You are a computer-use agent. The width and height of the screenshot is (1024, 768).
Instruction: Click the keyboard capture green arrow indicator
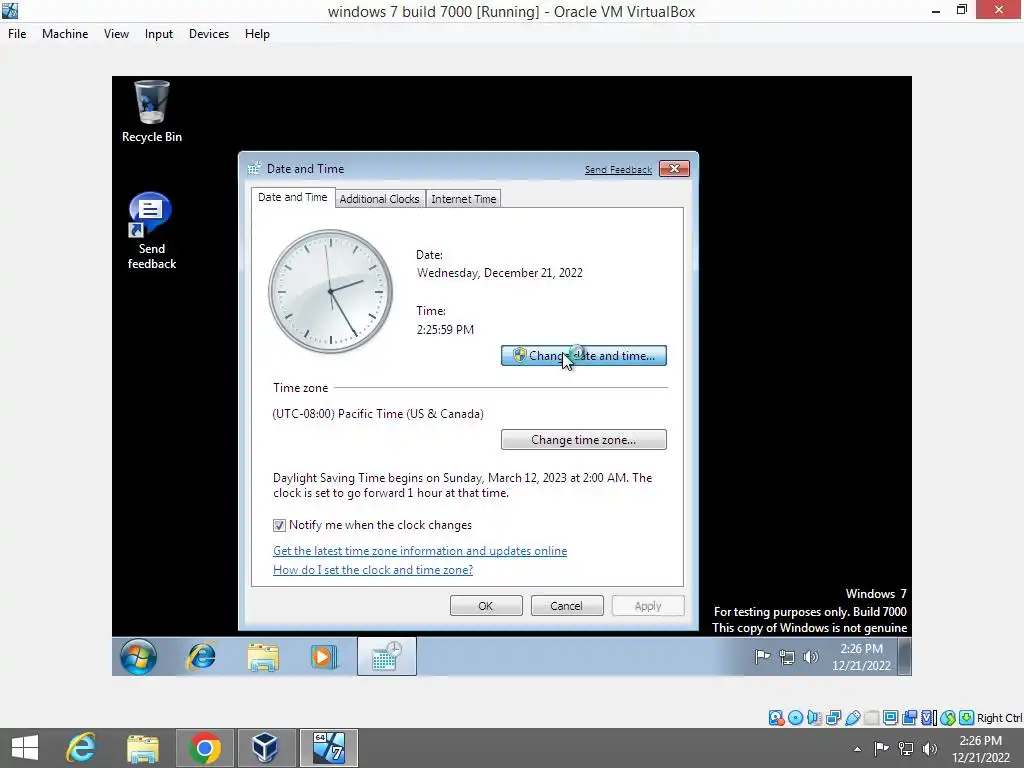point(967,718)
